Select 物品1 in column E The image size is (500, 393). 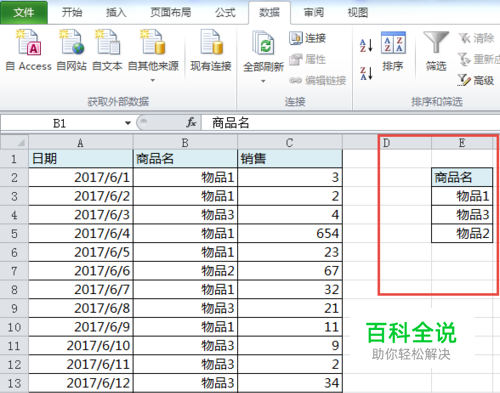[x=462, y=196]
